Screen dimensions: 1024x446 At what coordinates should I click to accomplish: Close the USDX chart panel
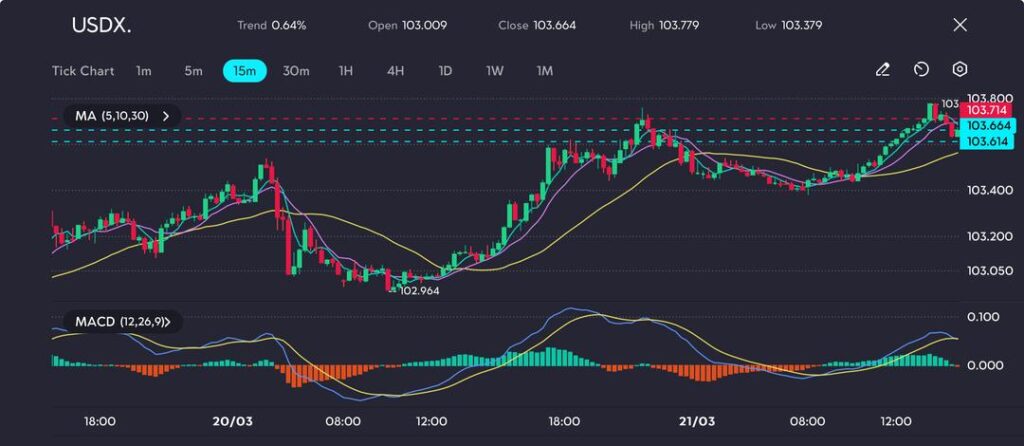tap(960, 25)
